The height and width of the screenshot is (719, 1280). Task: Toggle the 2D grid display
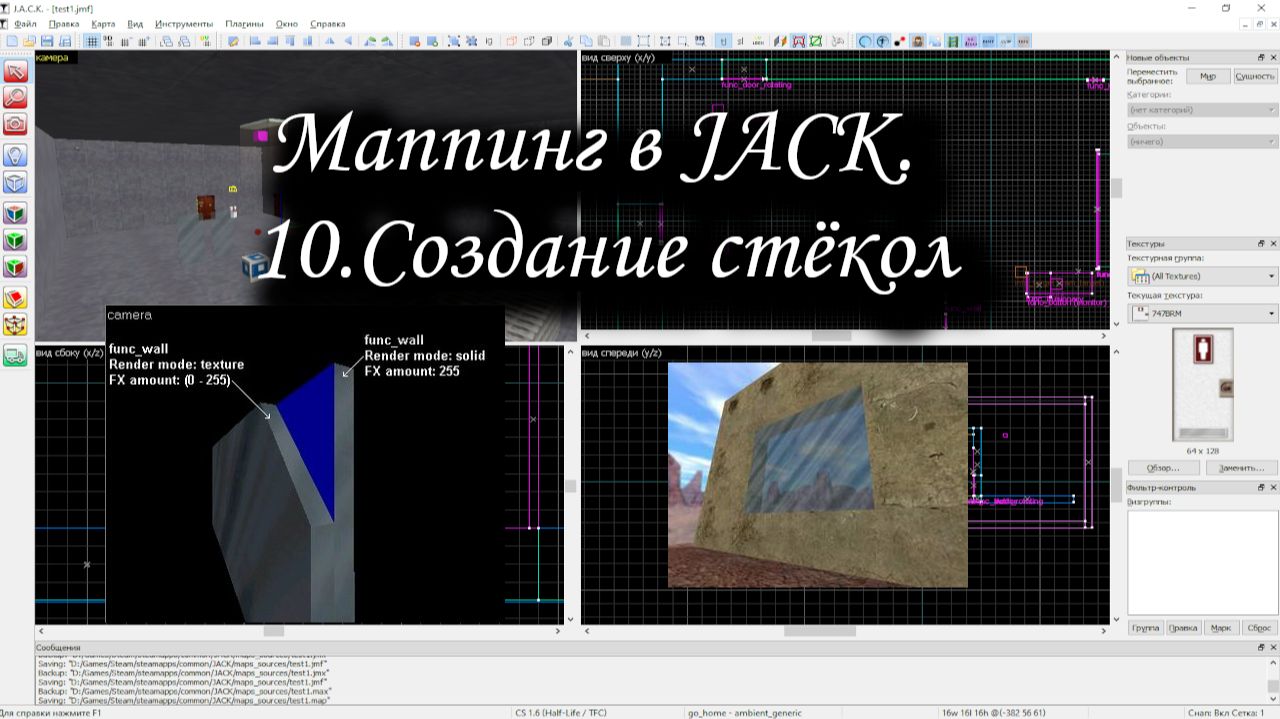91,41
